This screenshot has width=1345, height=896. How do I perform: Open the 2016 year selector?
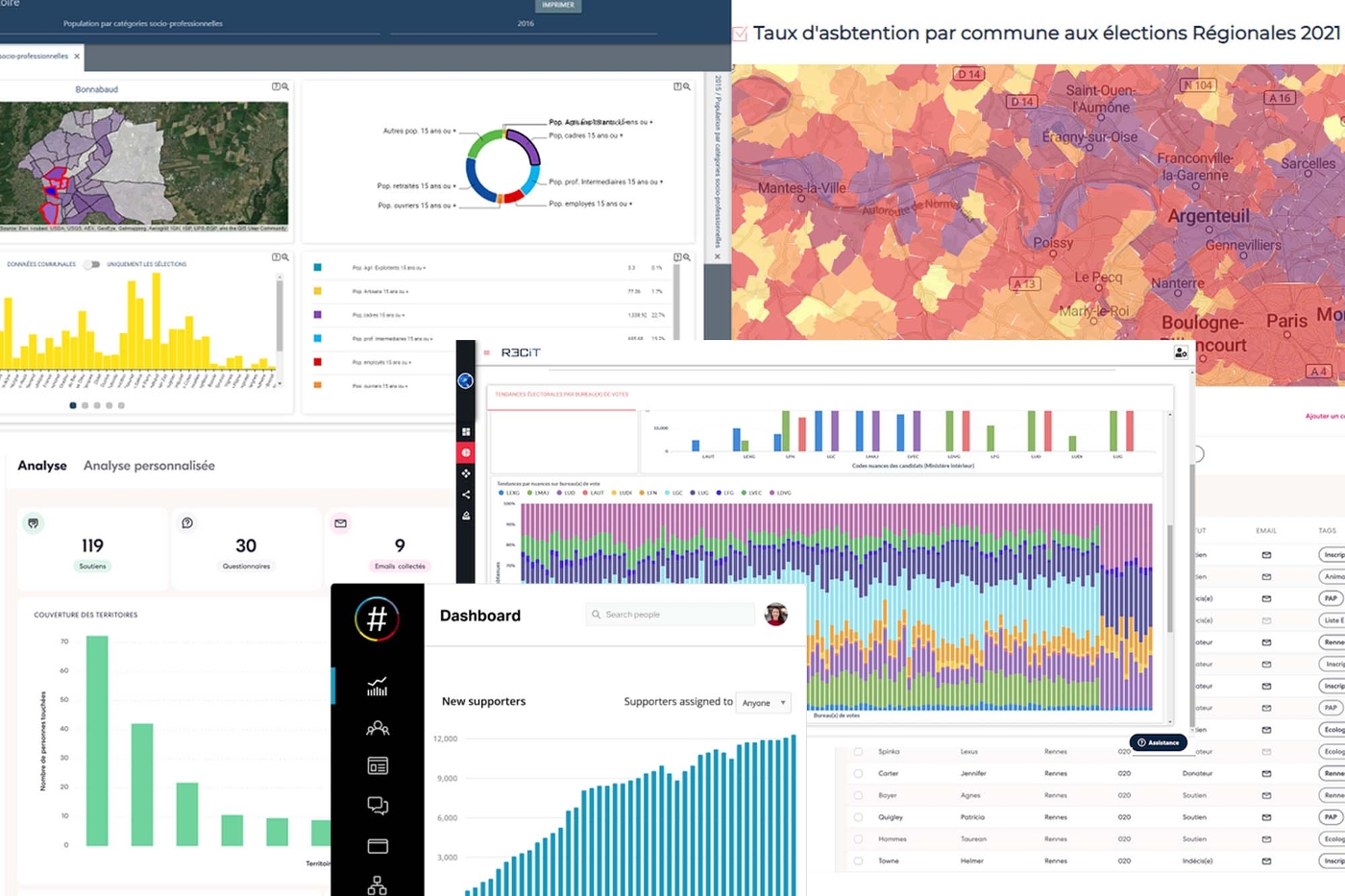click(x=526, y=24)
